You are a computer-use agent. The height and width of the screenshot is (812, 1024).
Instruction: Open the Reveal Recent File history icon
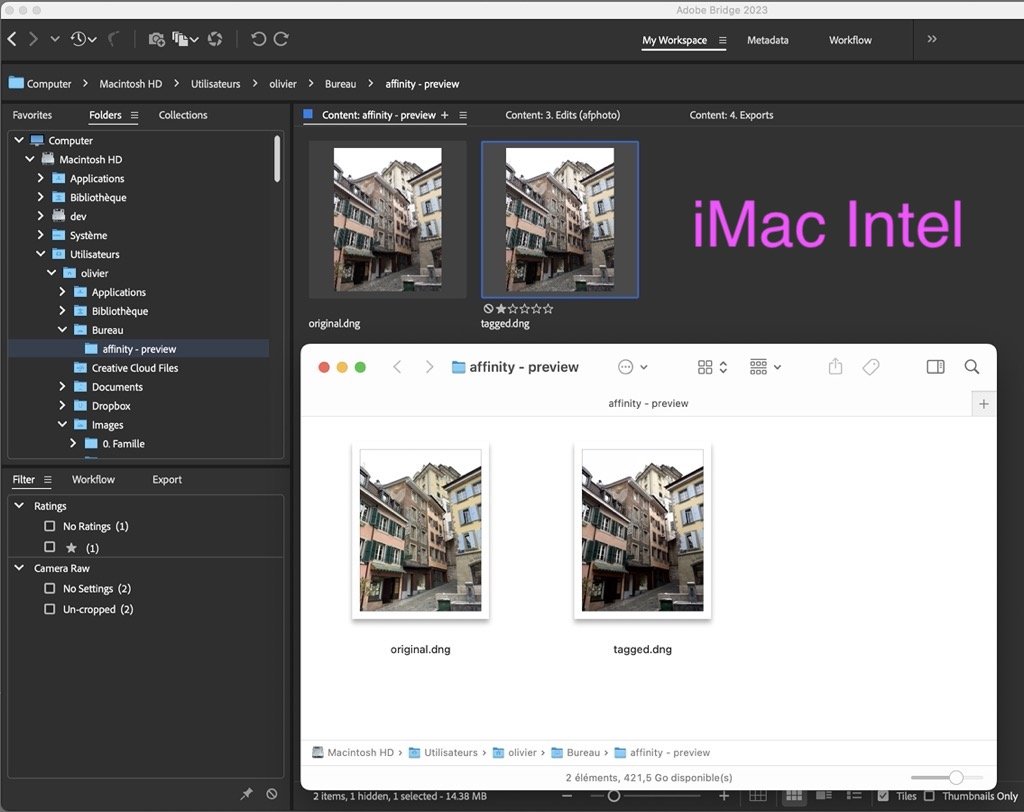click(x=80, y=39)
